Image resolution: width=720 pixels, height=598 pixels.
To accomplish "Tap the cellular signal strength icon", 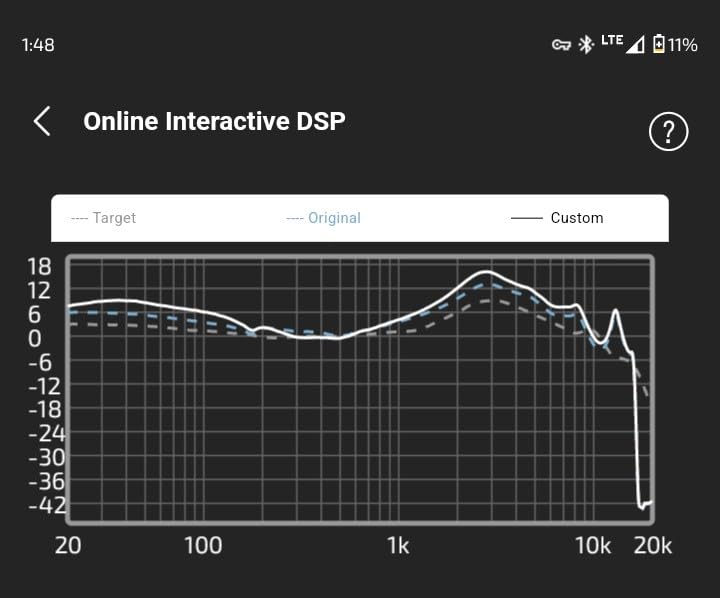I will click(635, 45).
